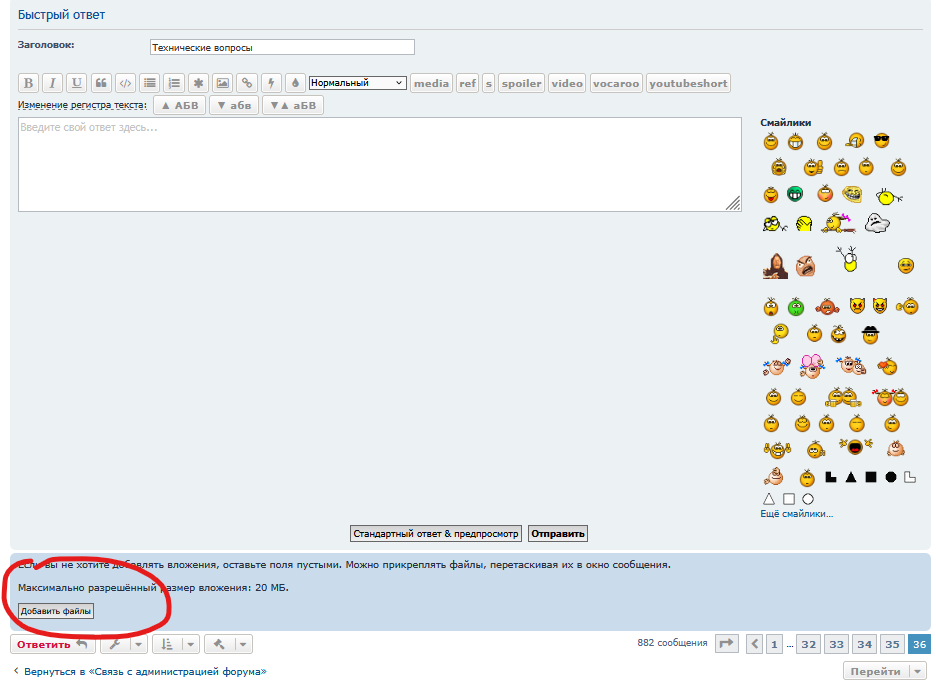
Task: Open the font size dropdown 'Нормальный'
Action: click(358, 83)
